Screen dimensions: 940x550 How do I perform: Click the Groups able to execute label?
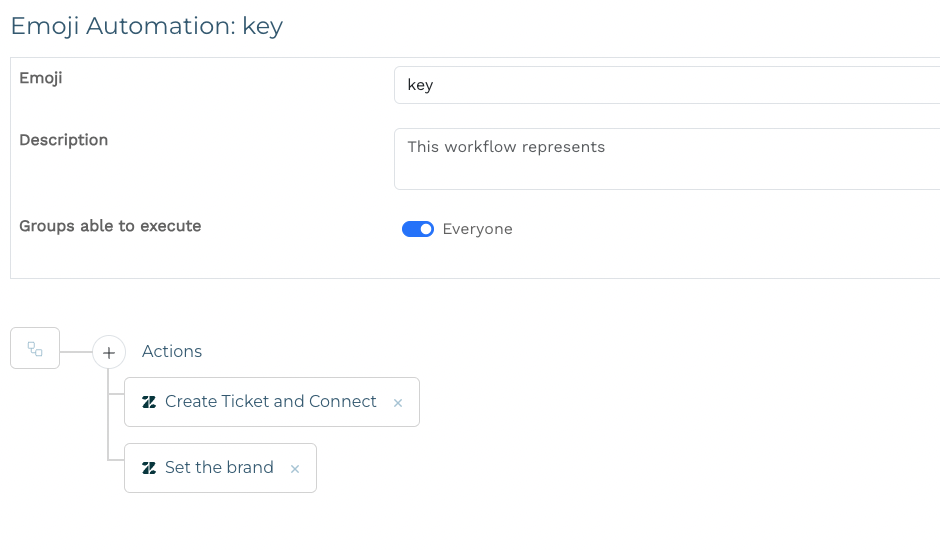(x=110, y=226)
